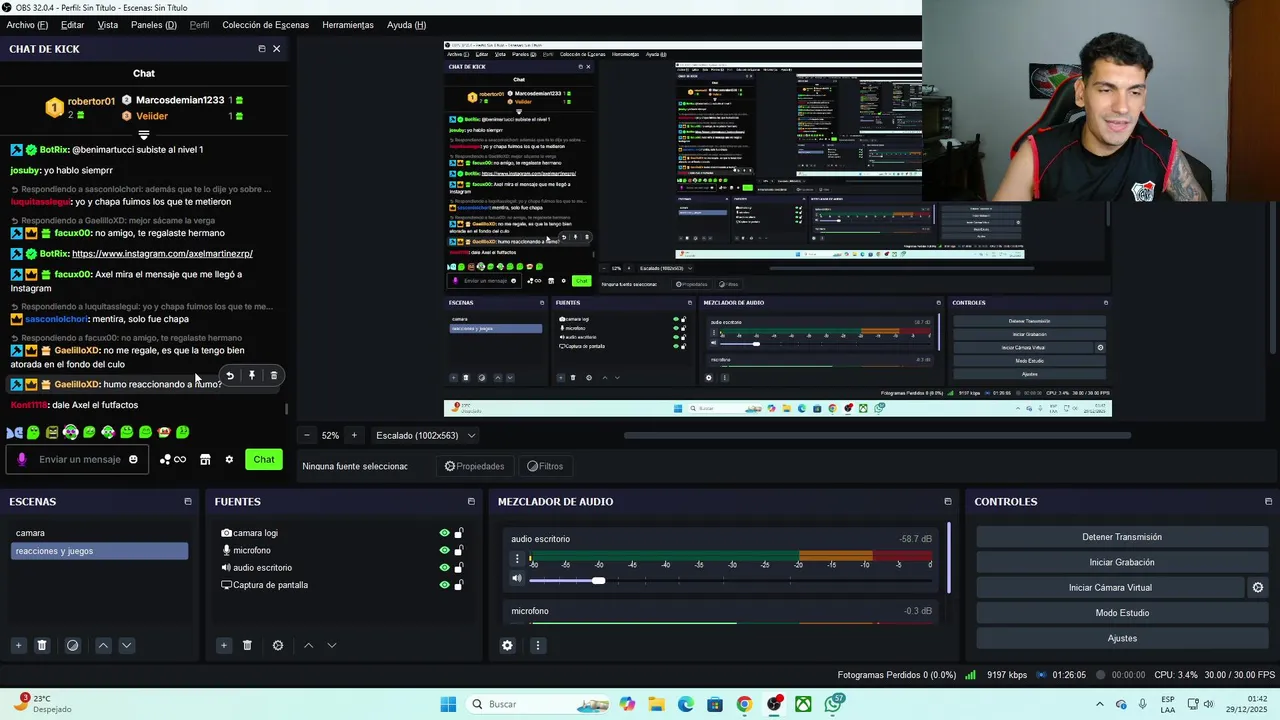The height and width of the screenshot is (720, 1280).
Task: Click Iniciar Grabación button
Action: pyautogui.click(x=1122, y=562)
